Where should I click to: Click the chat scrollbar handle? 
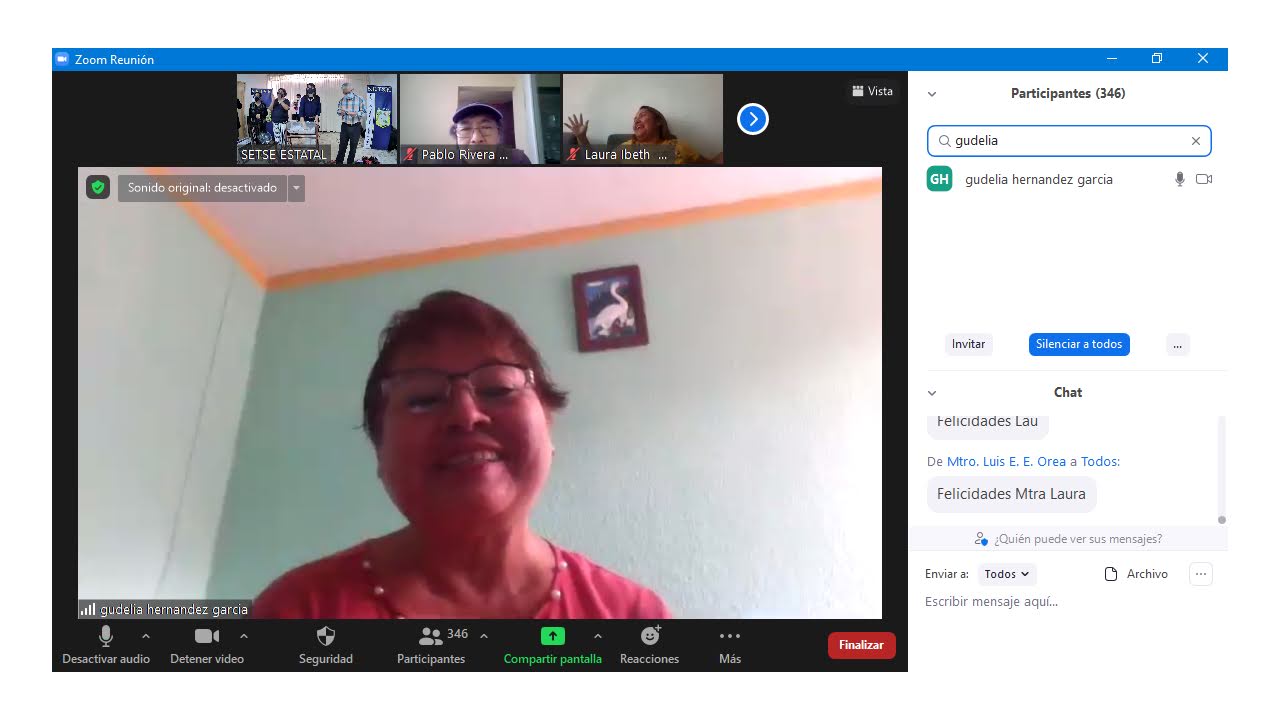pos(1221,520)
